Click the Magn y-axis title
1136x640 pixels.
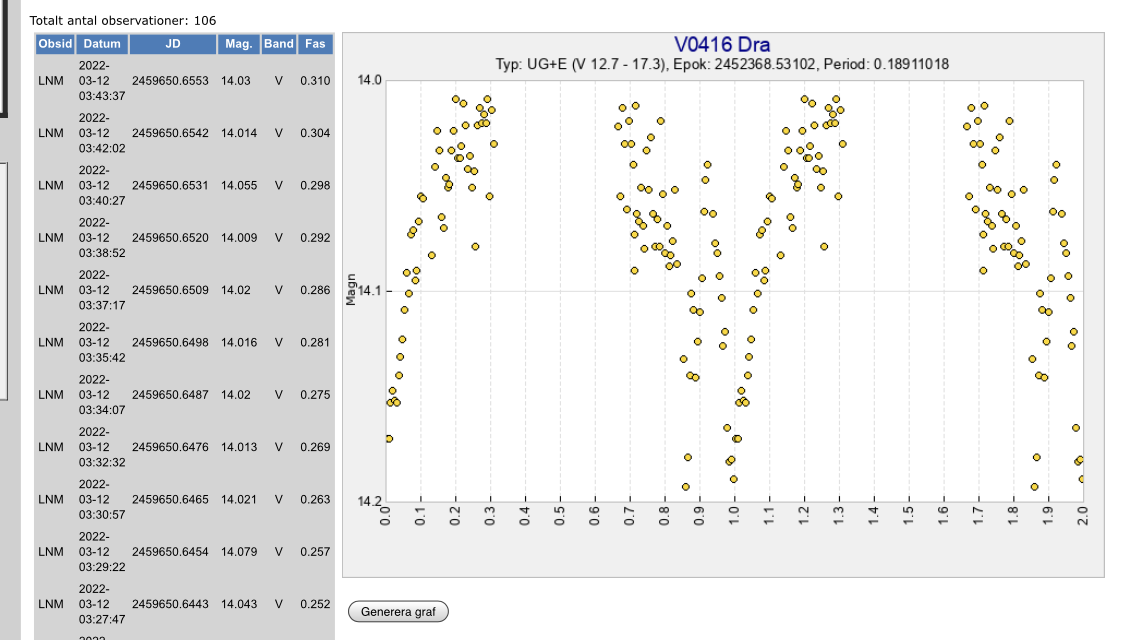[350, 290]
